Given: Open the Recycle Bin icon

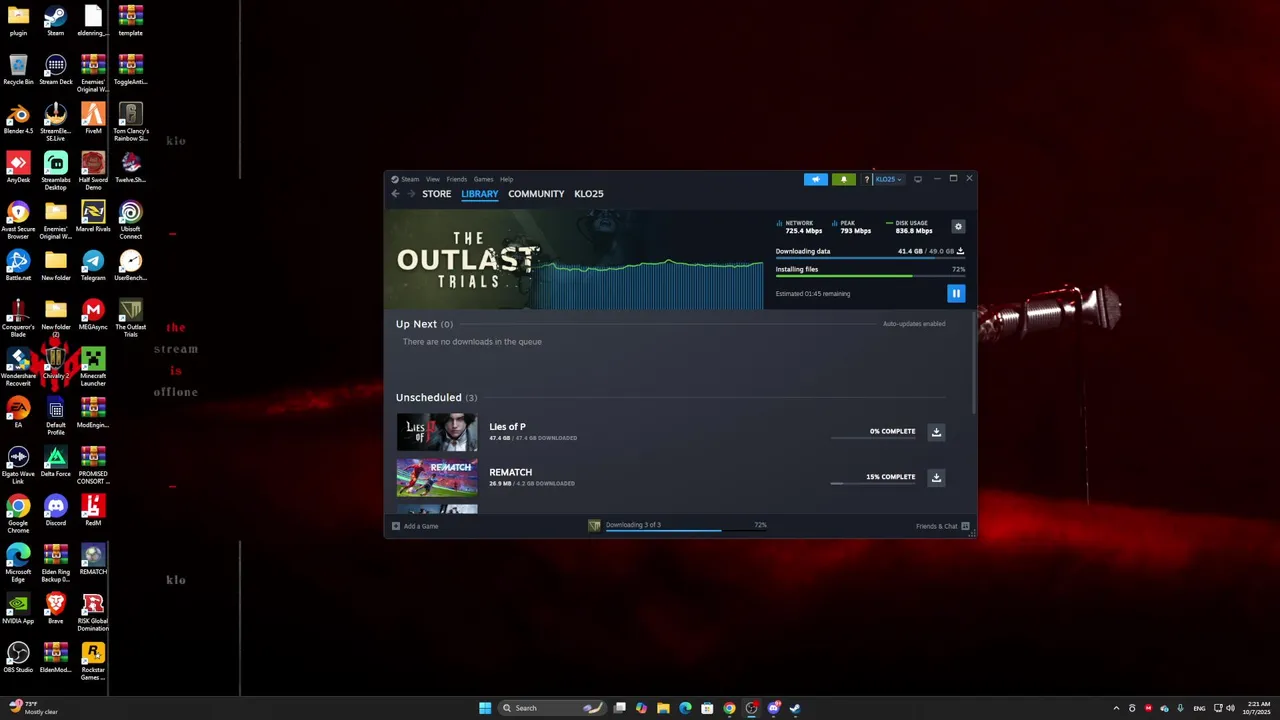Looking at the screenshot, I should tap(18, 70).
